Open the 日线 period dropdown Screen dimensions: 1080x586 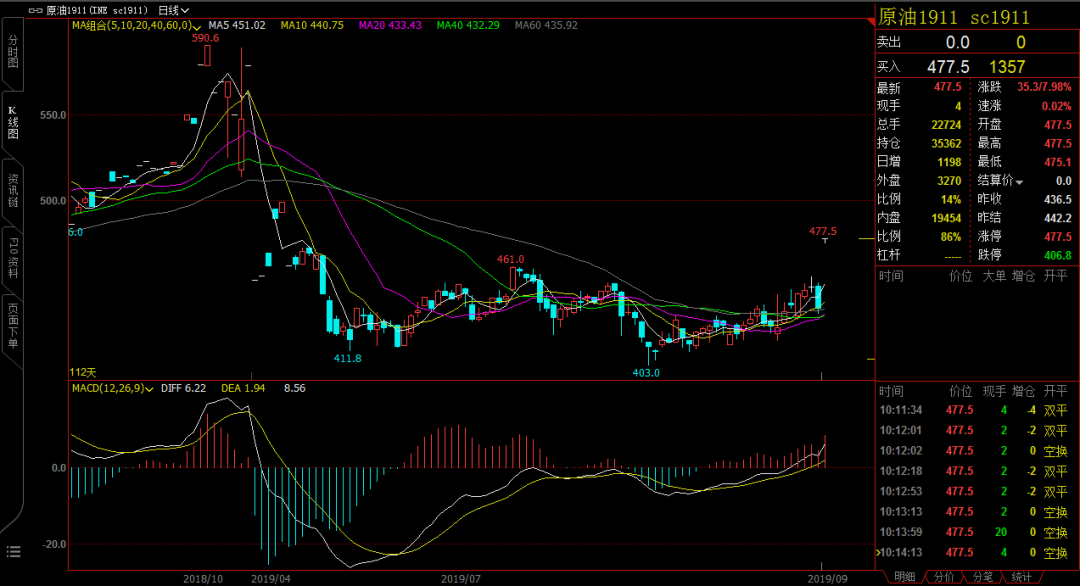tap(173, 10)
